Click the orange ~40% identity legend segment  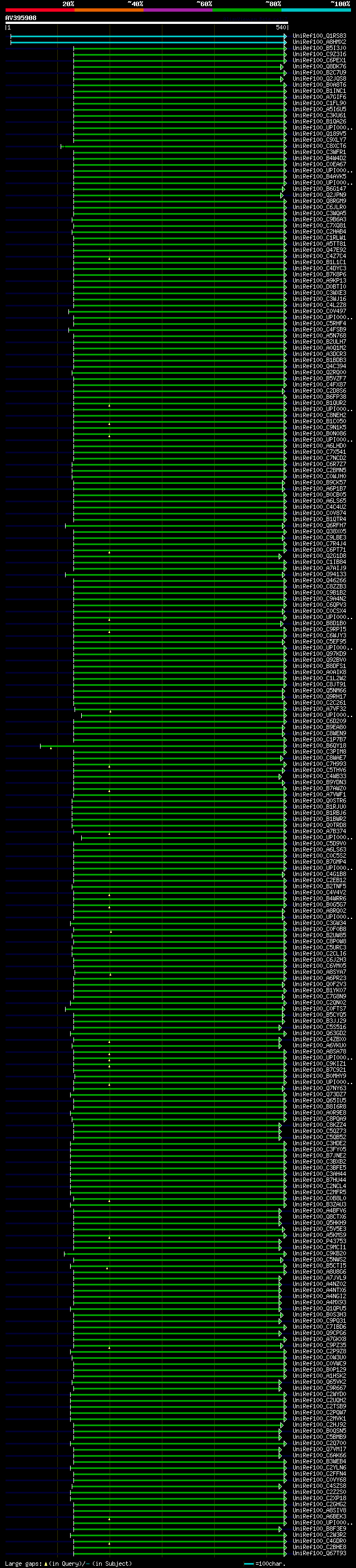tap(110, 10)
